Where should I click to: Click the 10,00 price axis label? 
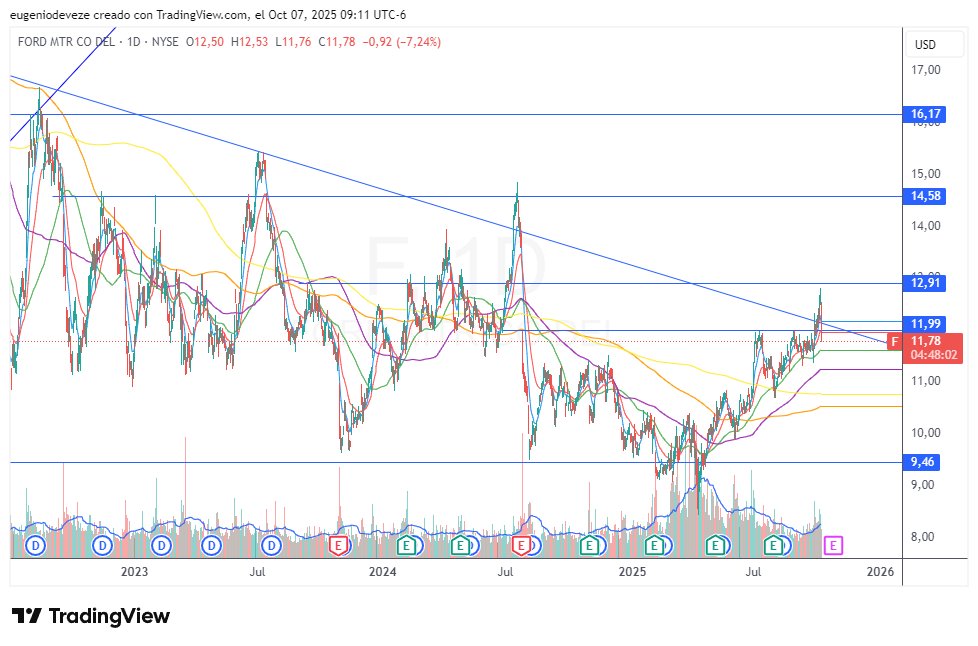[x=926, y=432]
